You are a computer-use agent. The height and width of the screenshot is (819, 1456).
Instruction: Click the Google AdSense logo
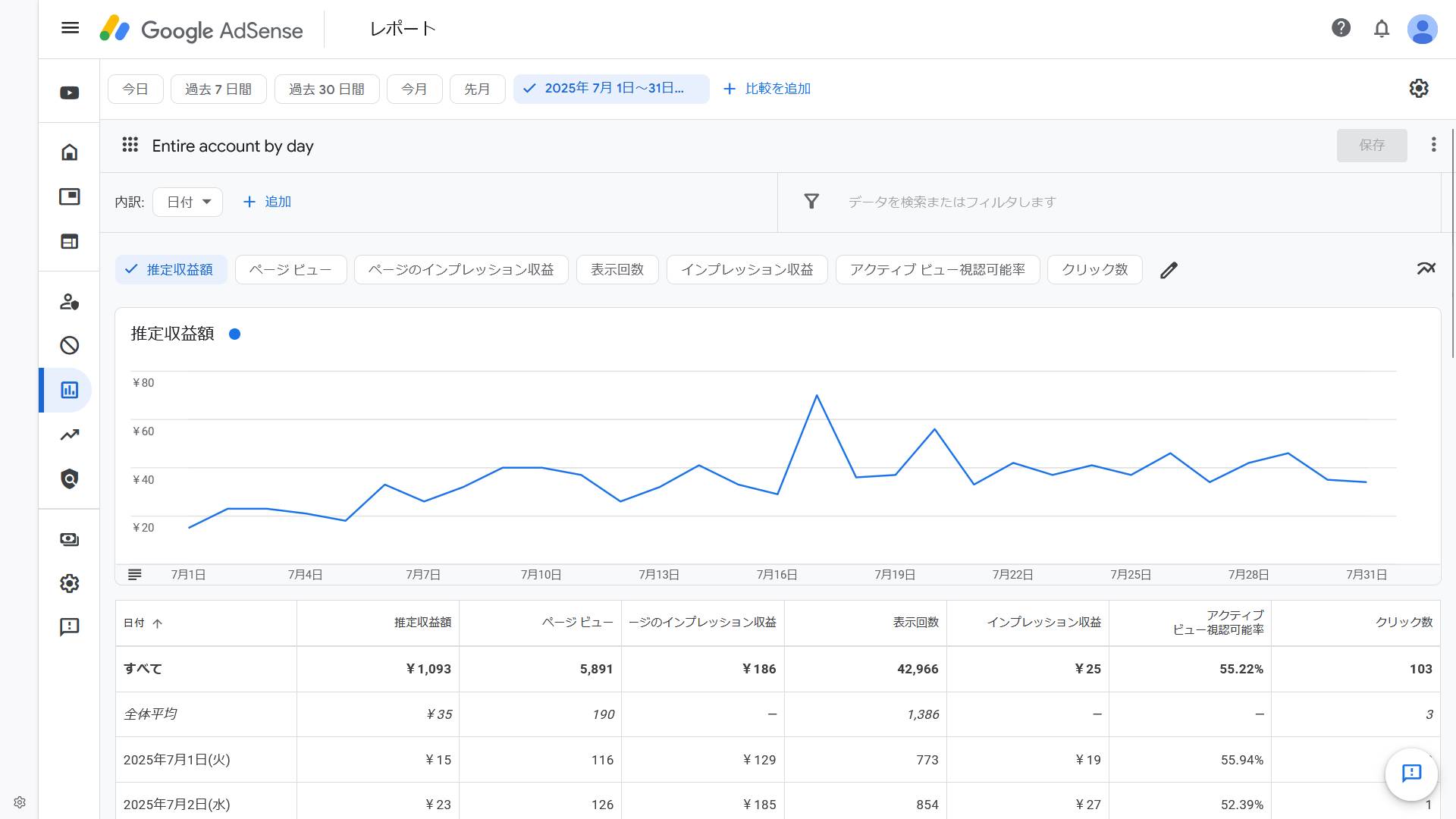pyautogui.click(x=201, y=30)
